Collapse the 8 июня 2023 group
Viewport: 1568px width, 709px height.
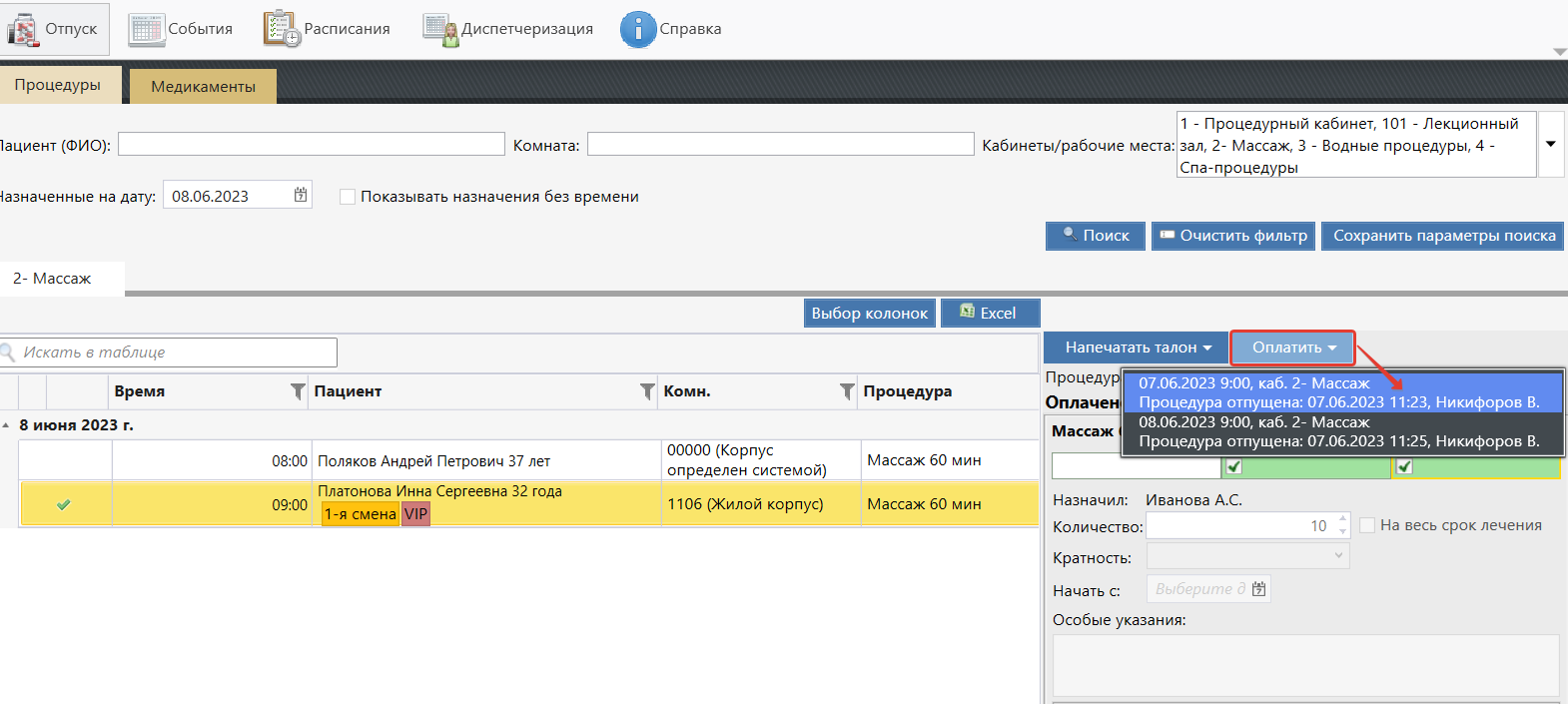pyautogui.click(x=7, y=425)
